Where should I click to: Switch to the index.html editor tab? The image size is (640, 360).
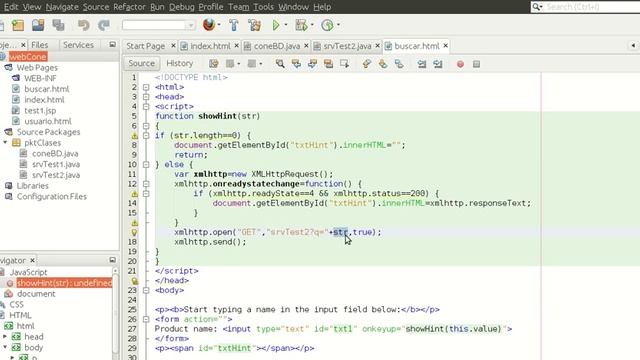tap(210, 46)
